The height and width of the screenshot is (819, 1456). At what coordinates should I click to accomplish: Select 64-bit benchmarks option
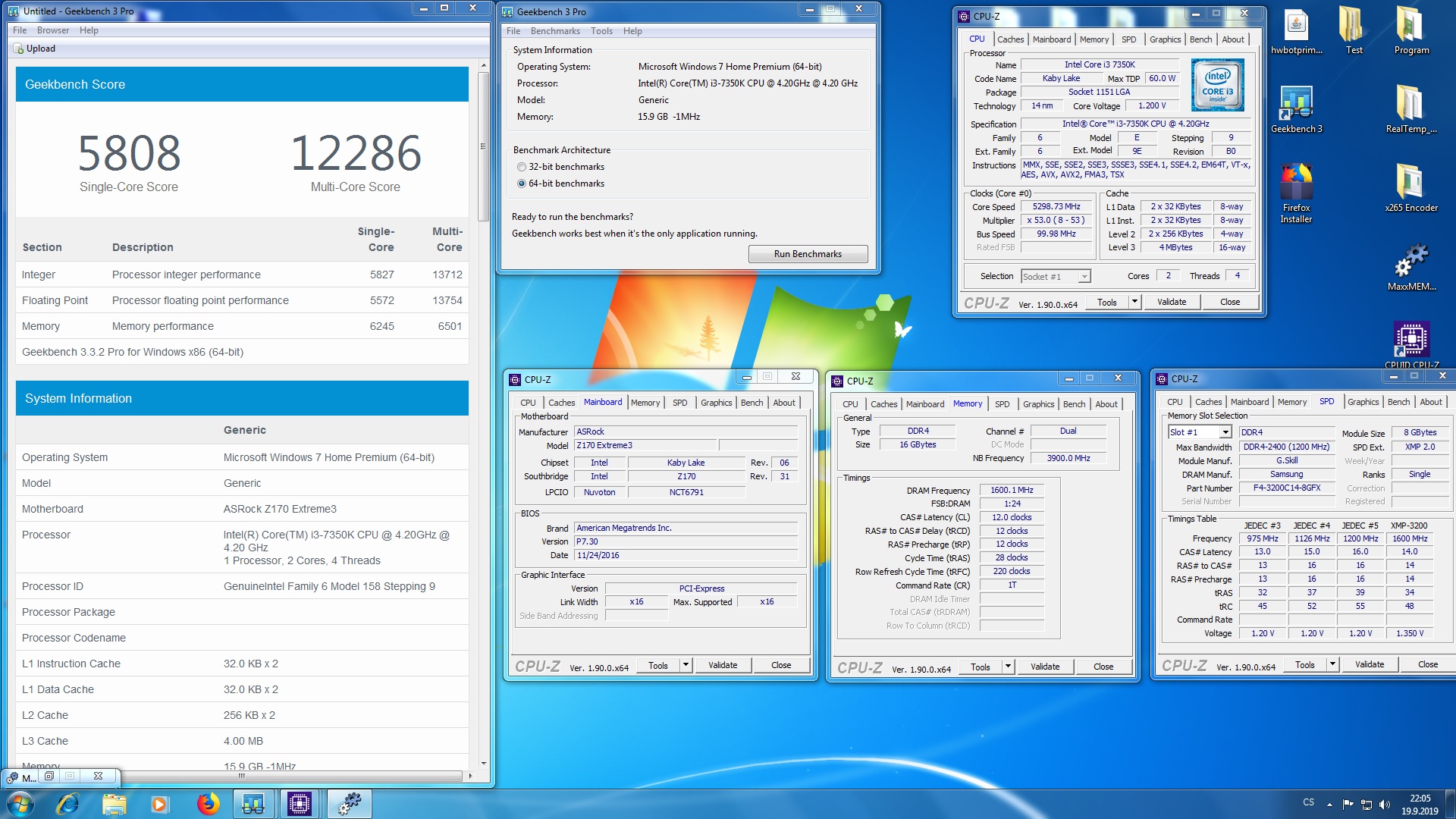coord(560,184)
